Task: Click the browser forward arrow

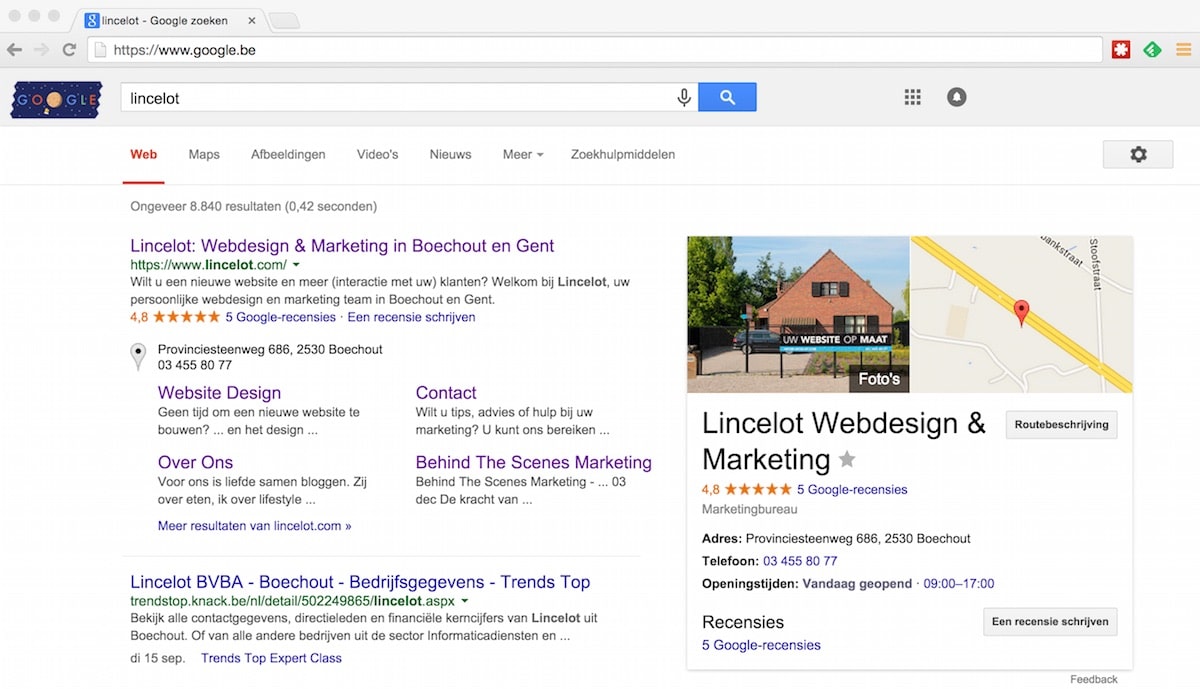Action: click(x=42, y=49)
